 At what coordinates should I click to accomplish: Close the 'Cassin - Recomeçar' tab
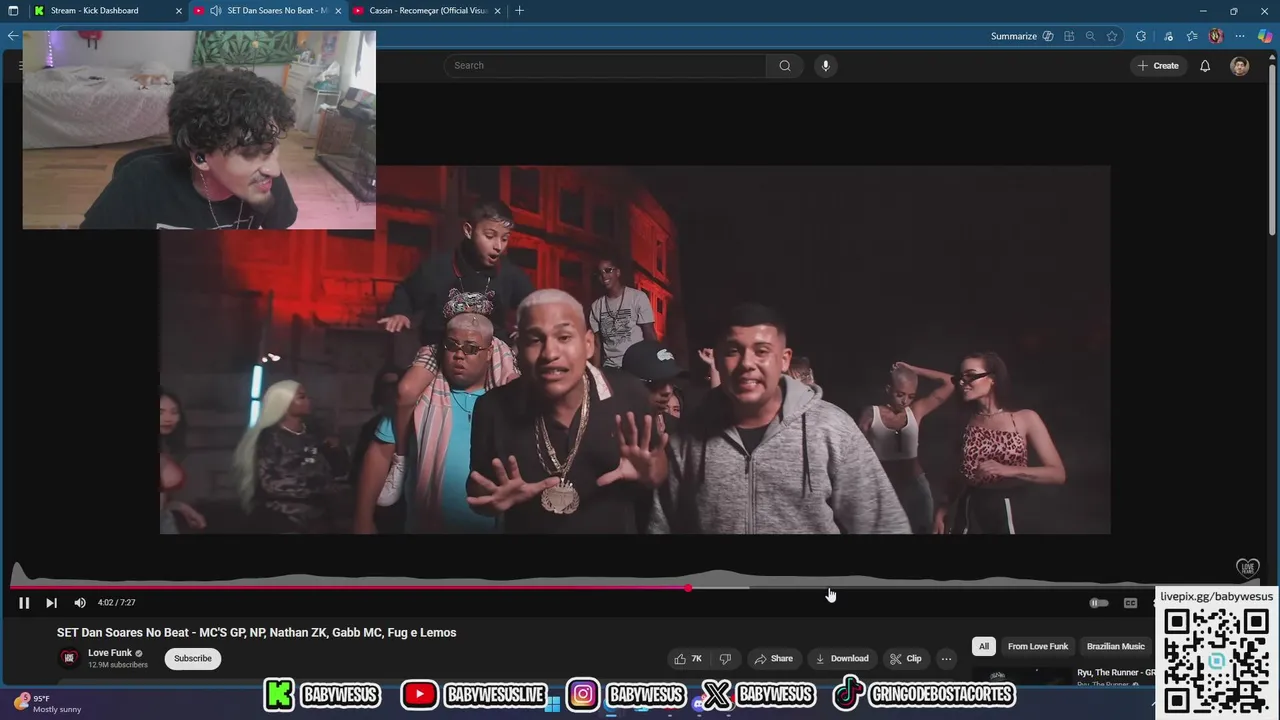pos(497,11)
